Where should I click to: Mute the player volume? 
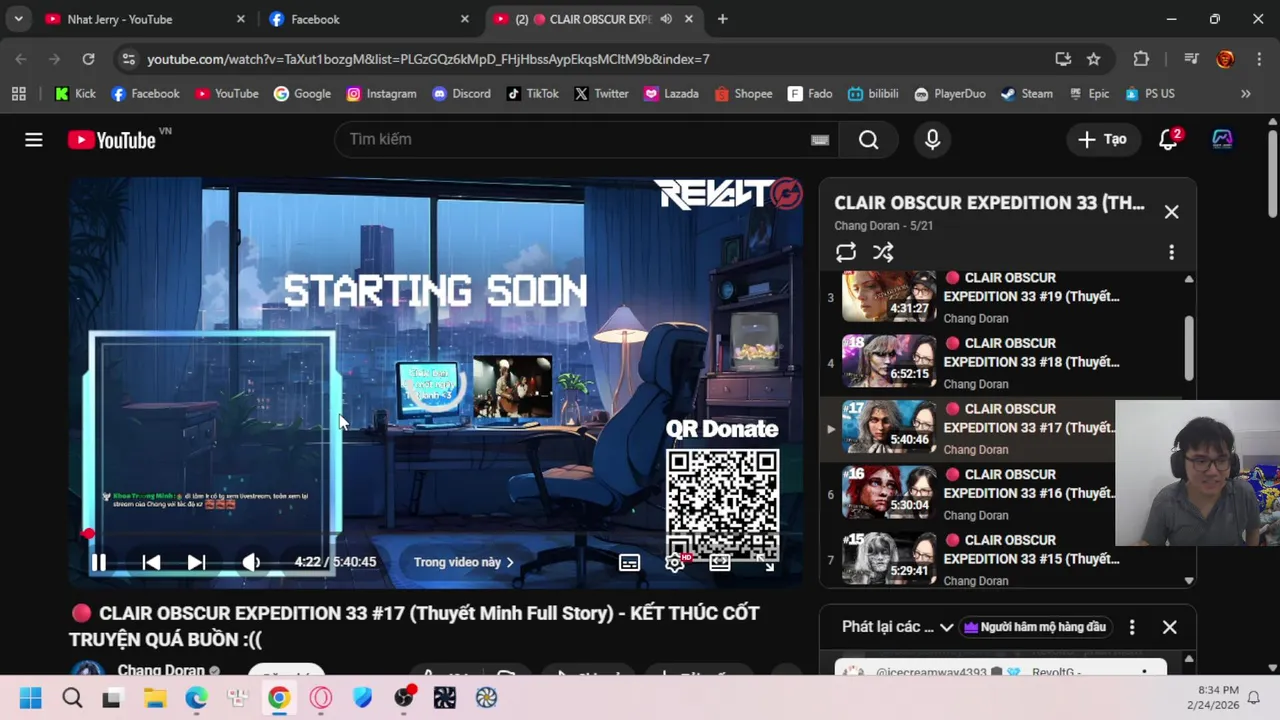[x=251, y=562]
